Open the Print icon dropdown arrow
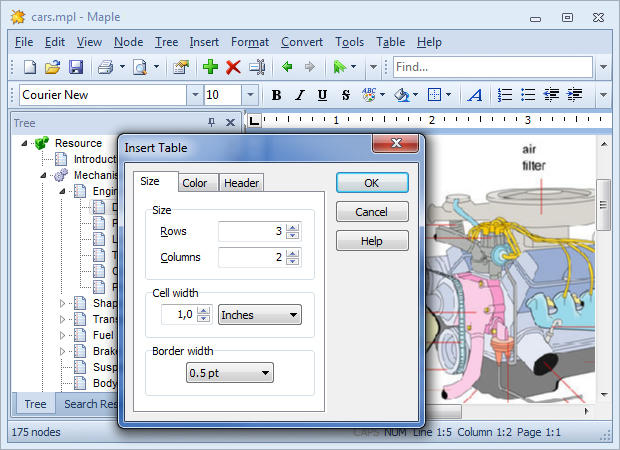620x450 pixels. [x=122, y=67]
